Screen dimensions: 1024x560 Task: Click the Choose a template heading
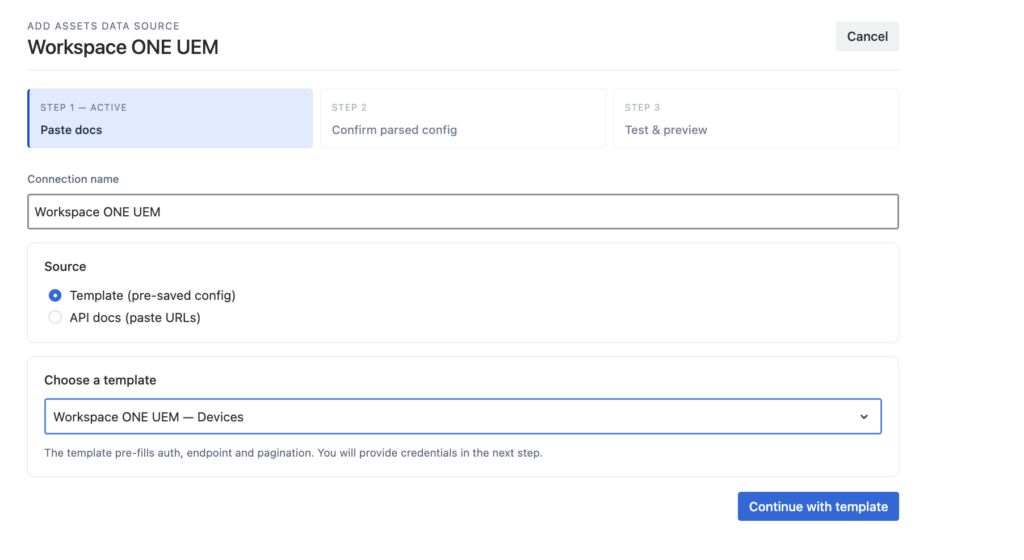pyautogui.click(x=100, y=380)
